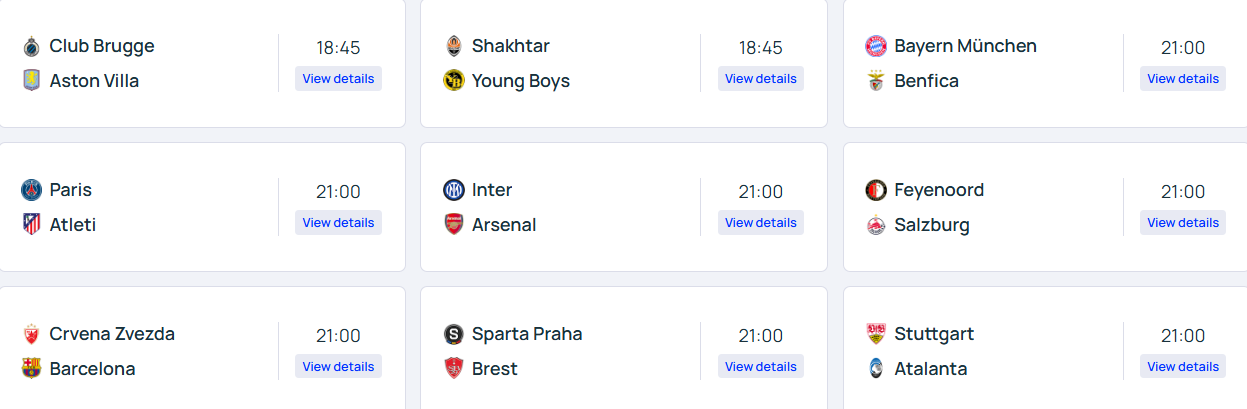Click the Stuttgart club badge
Viewport: 1247px width, 409px height.
(x=876, y=334)
